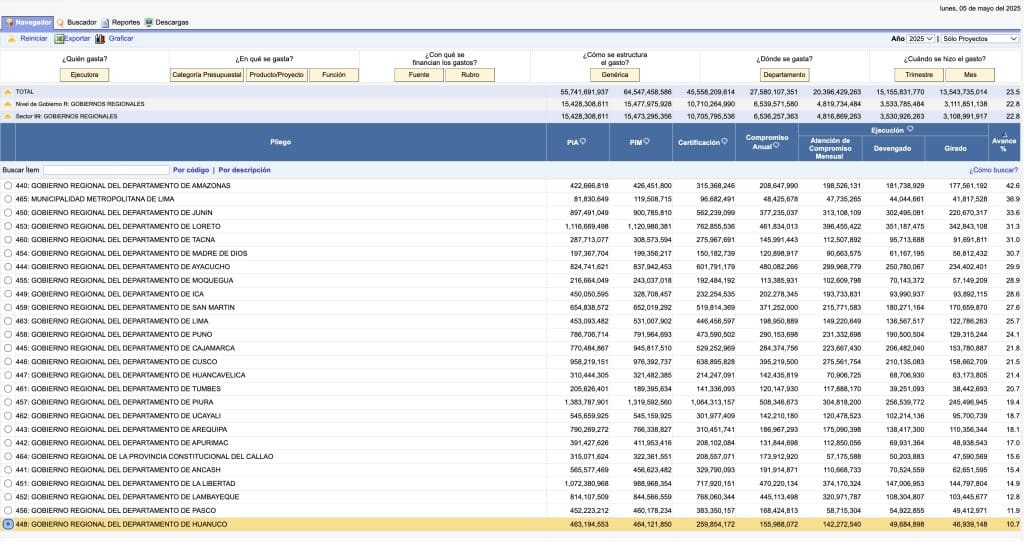Click the Reiniciar up-arrow icon
Screen dimensions: 1024x541
tap(11, 39)
